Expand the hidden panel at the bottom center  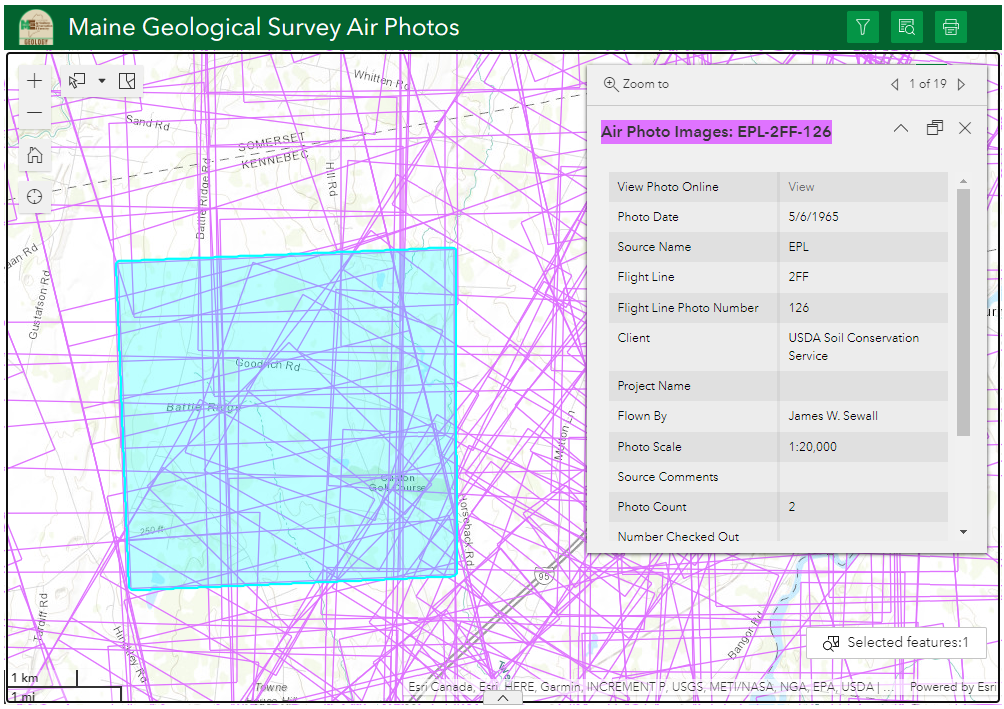pyautogui.click(x=504, y=699)
